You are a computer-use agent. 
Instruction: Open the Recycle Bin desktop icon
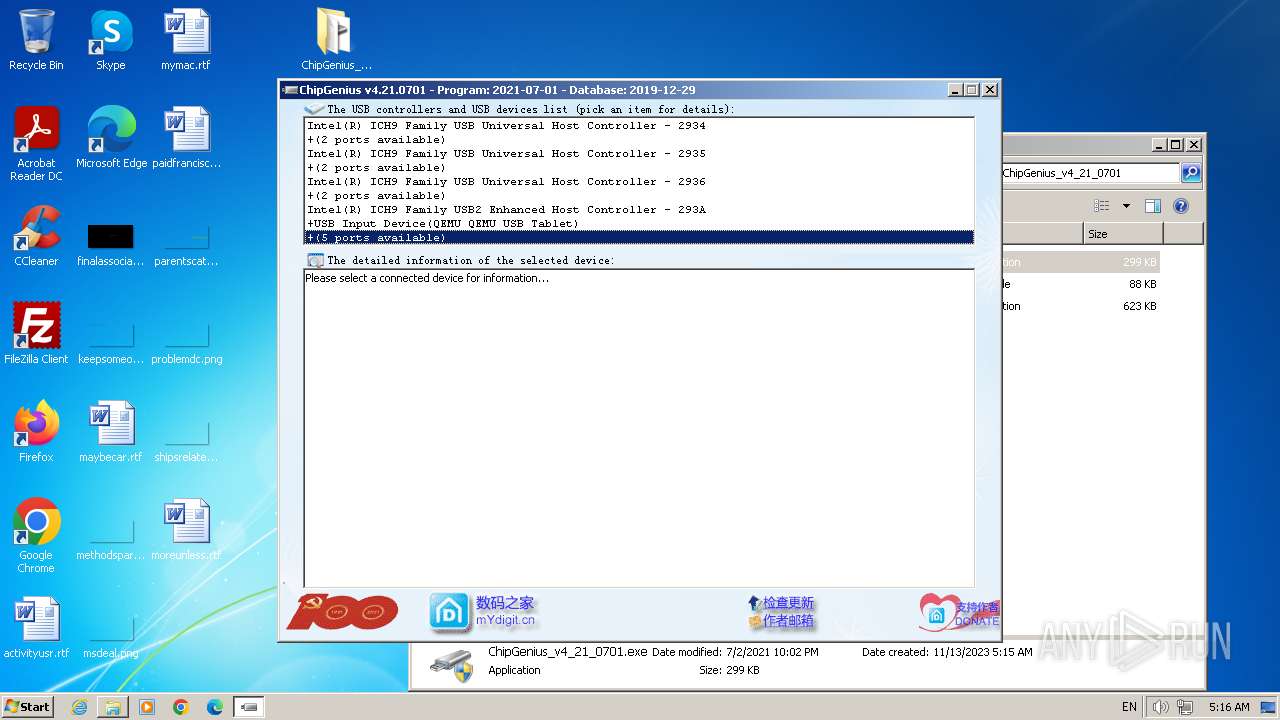coord(36,40)
